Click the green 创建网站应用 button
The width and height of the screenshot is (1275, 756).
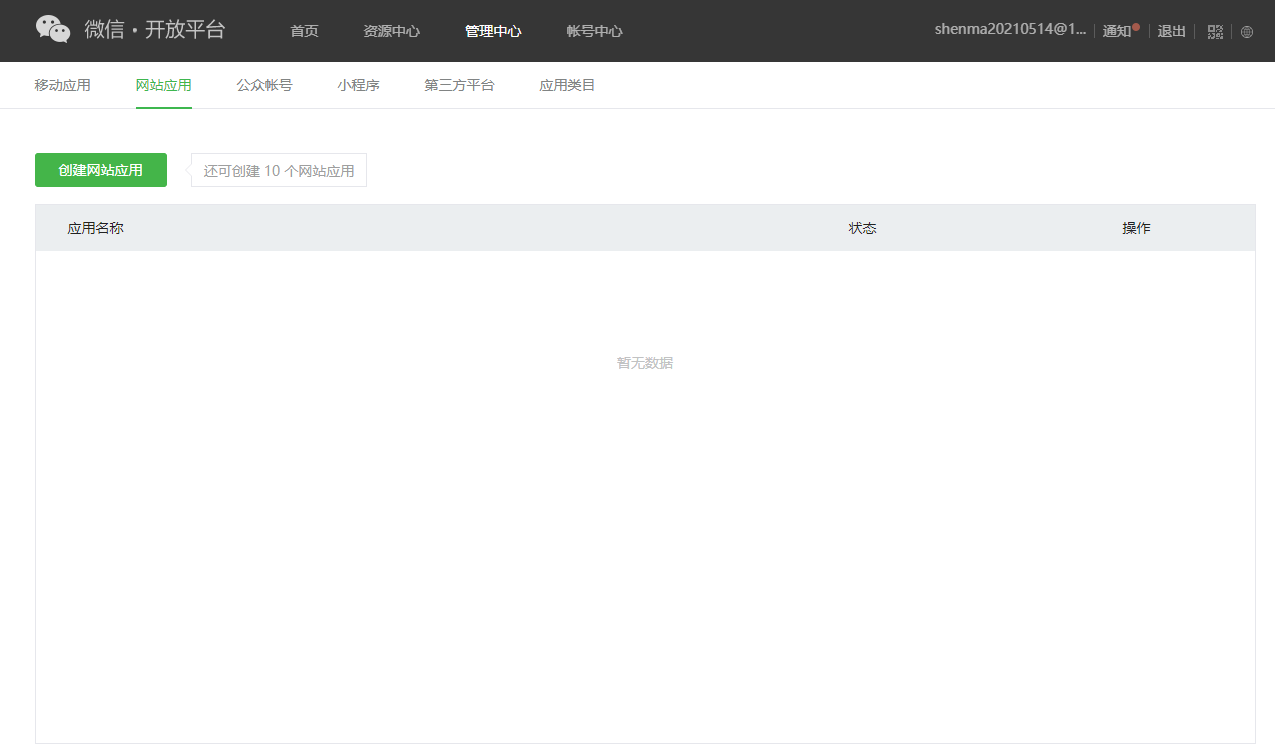(101, 170)
